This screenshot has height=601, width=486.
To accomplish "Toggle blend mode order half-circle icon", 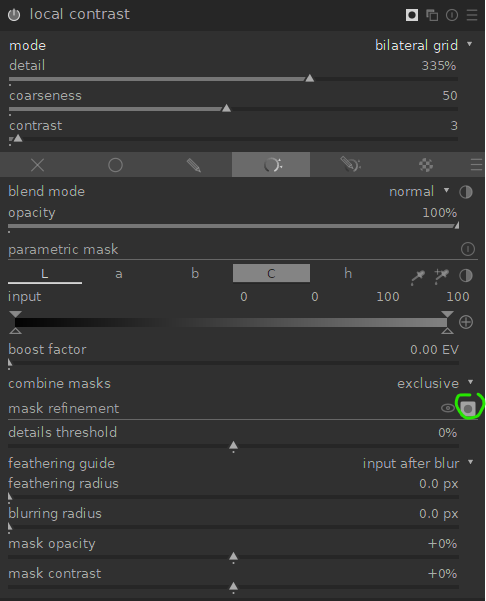I will (x=466, y=192).
